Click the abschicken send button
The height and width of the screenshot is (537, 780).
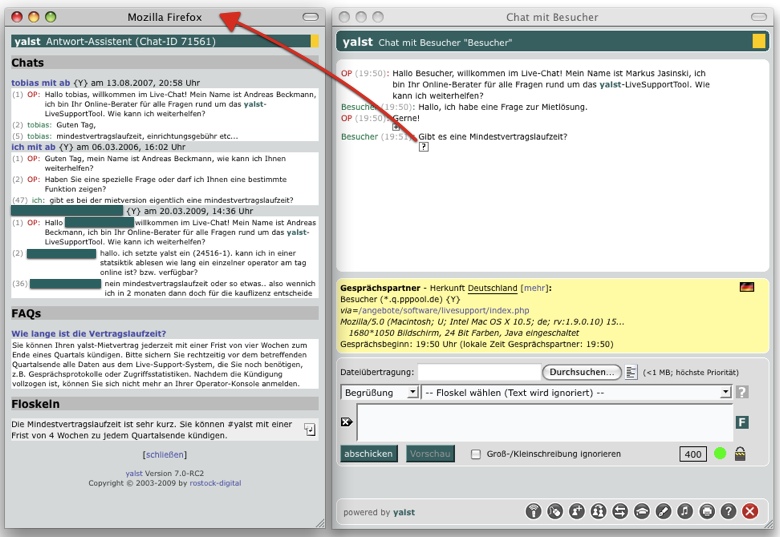tap(369, 453)
